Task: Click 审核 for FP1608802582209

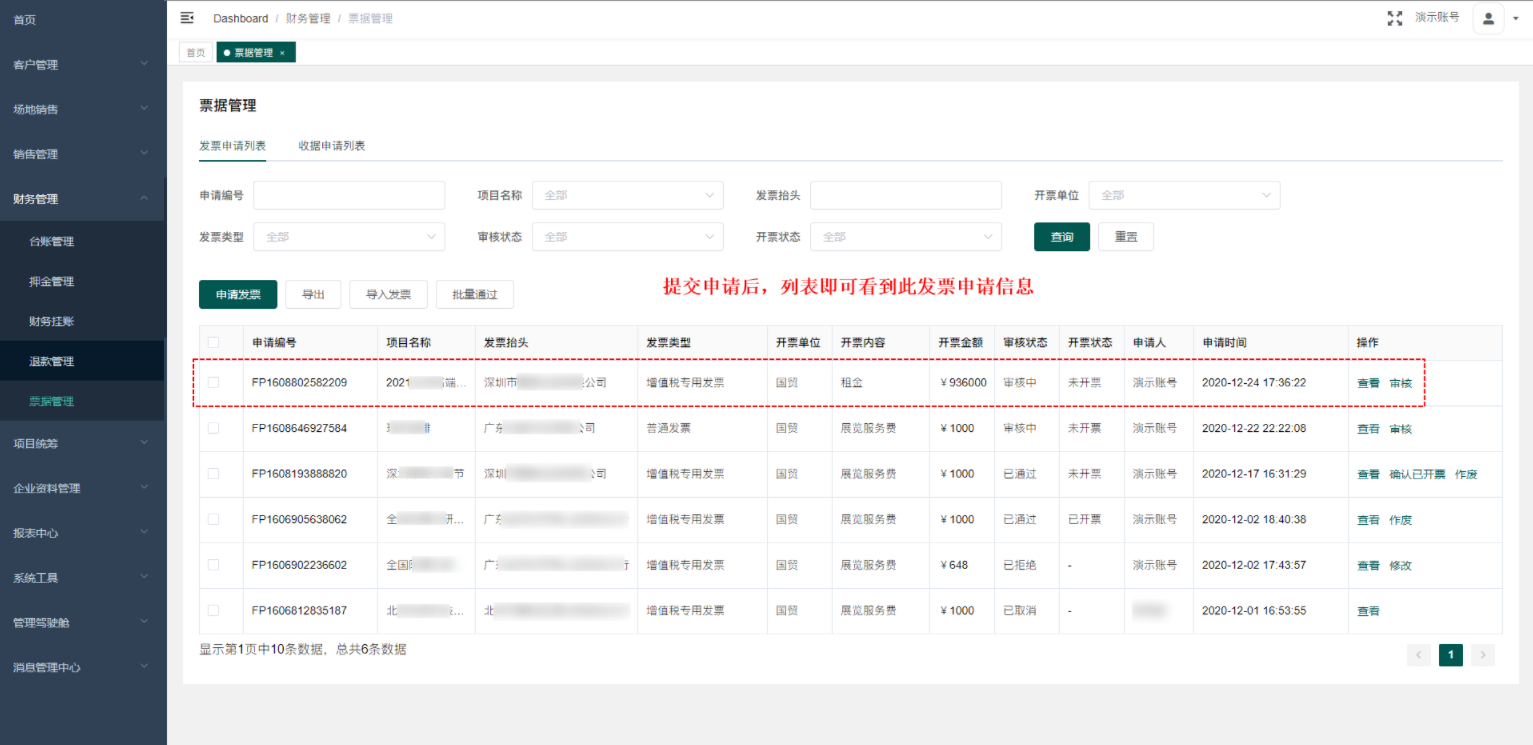Action: tap(1400, 383)
